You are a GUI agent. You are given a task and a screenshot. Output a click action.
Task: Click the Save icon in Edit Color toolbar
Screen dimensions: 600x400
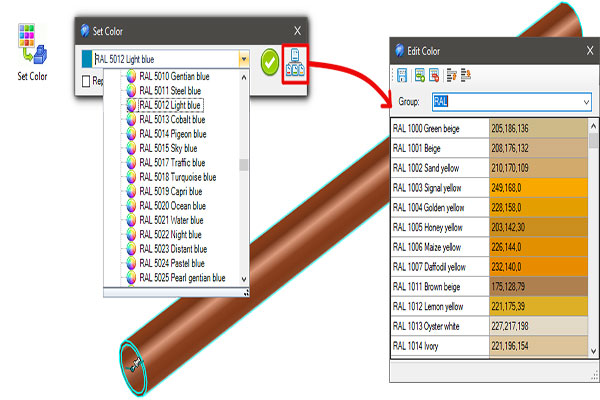pyautogui.click(x=402, y=75)
